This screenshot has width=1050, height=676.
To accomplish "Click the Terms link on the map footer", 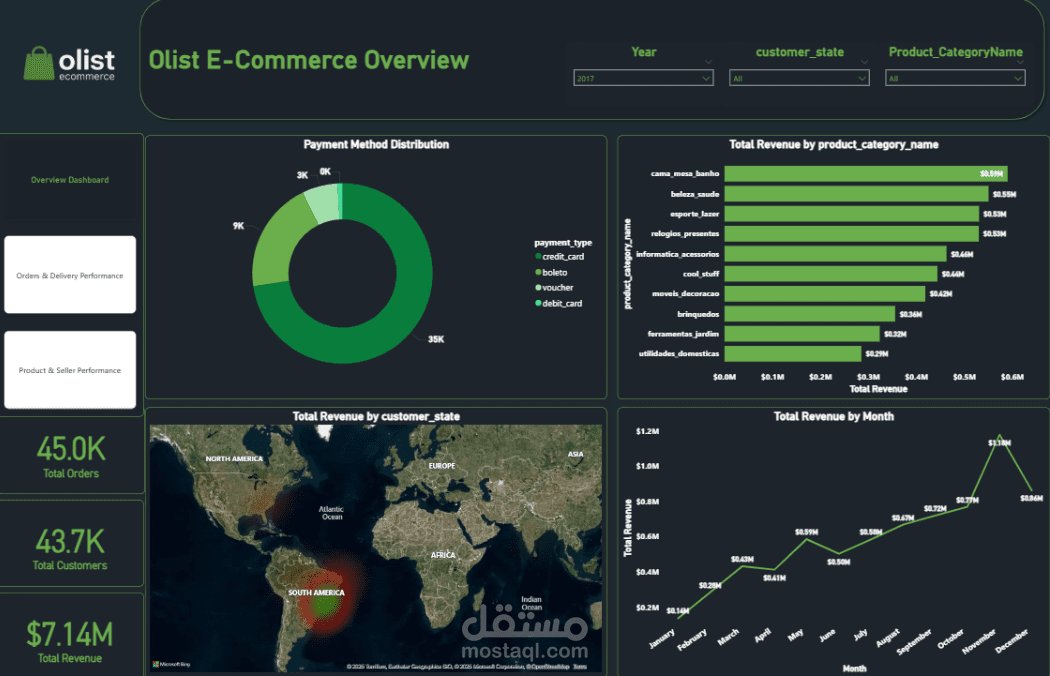I will tap(580, 666).
